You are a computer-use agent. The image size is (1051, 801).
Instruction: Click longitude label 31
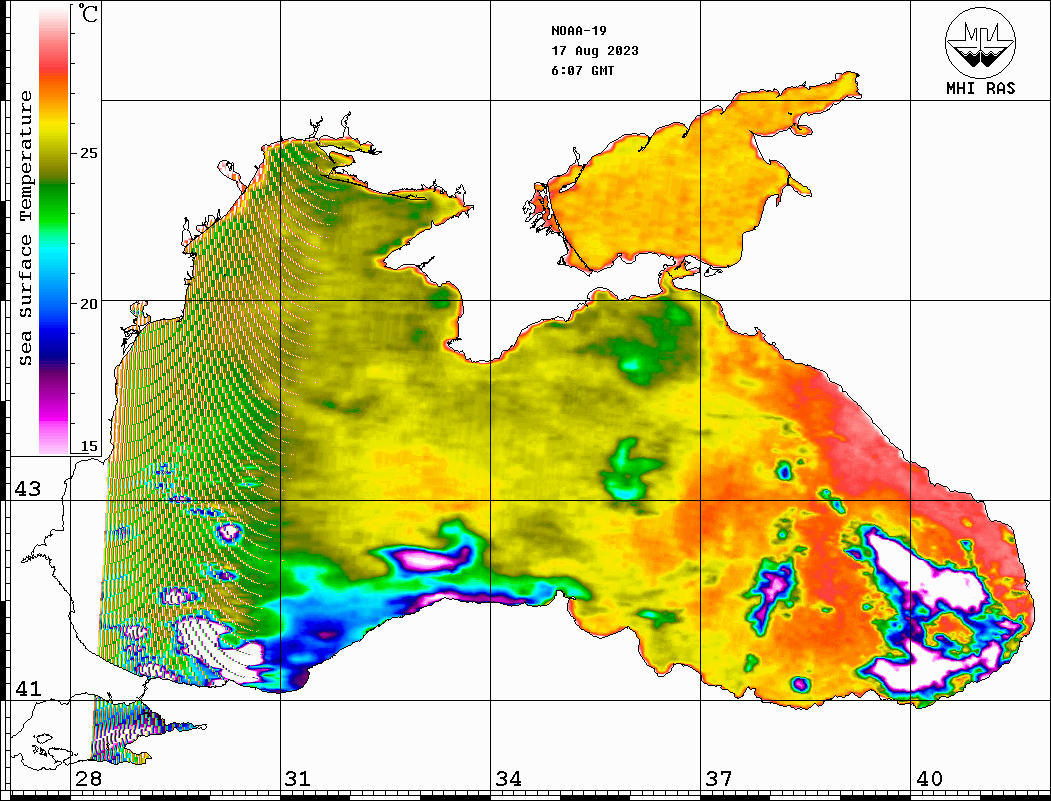coord(298,779)
